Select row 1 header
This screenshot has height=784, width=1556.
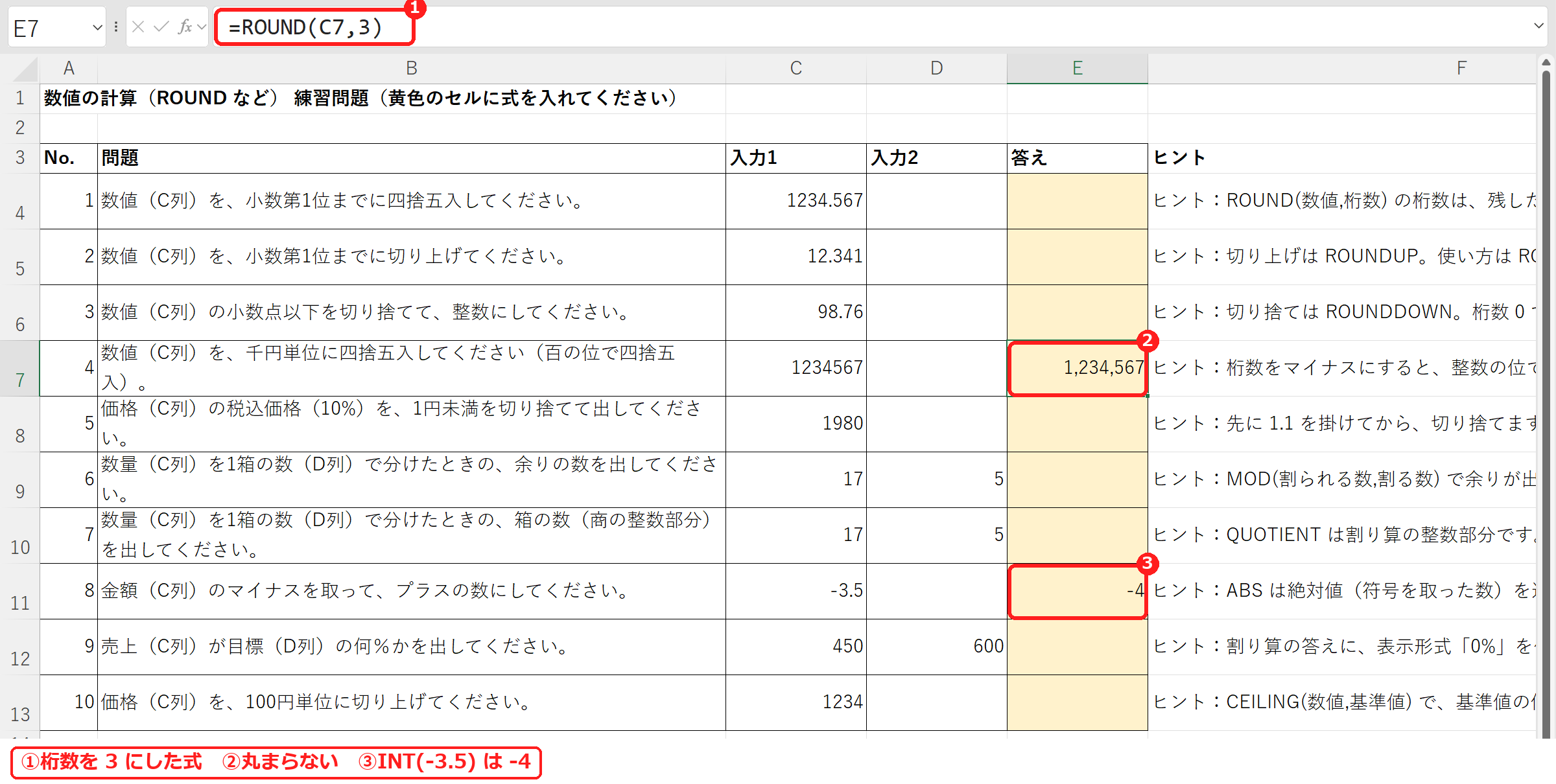20,98
